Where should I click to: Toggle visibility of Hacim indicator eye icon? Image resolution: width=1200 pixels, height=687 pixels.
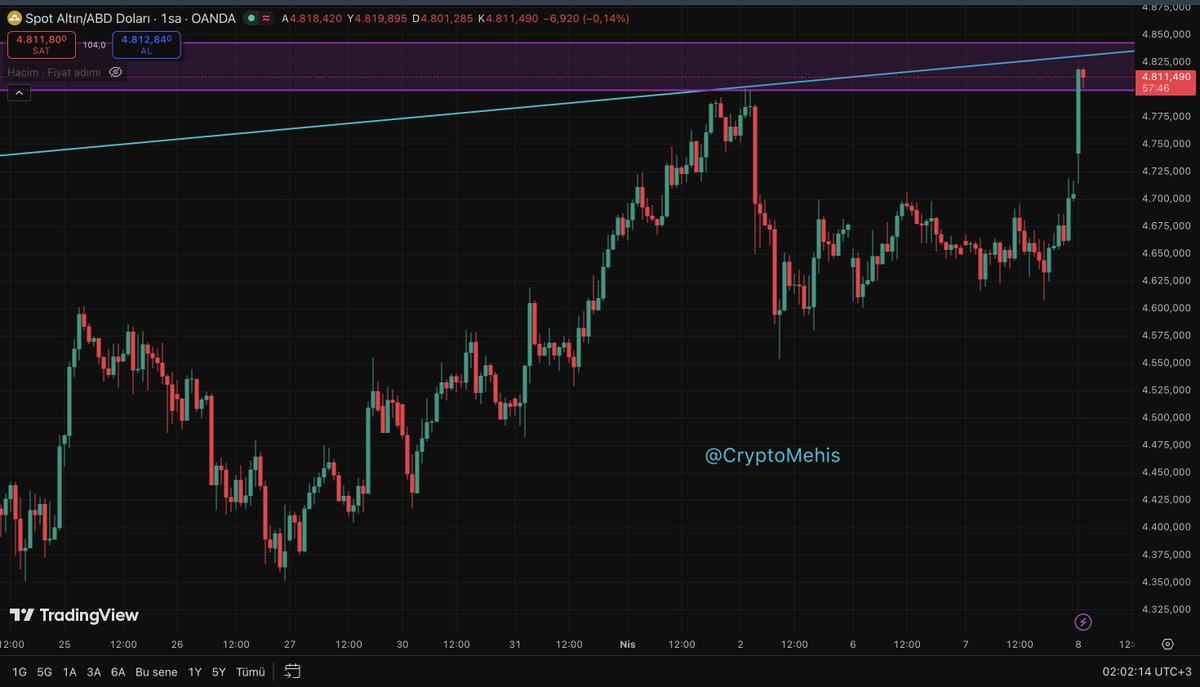(115, 72)
